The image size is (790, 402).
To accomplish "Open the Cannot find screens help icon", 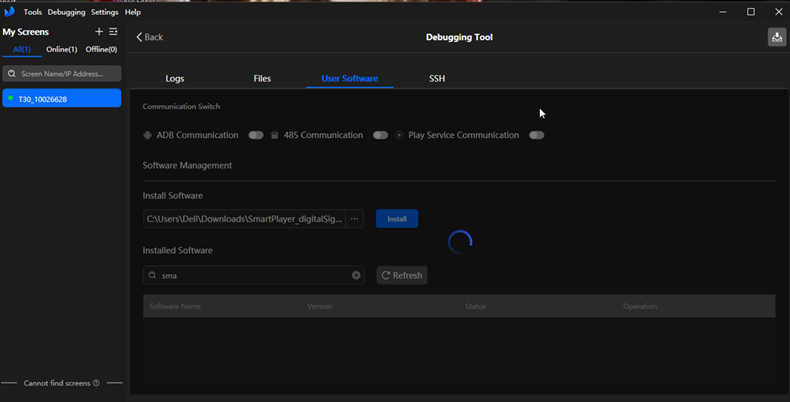I will point(96,383).
